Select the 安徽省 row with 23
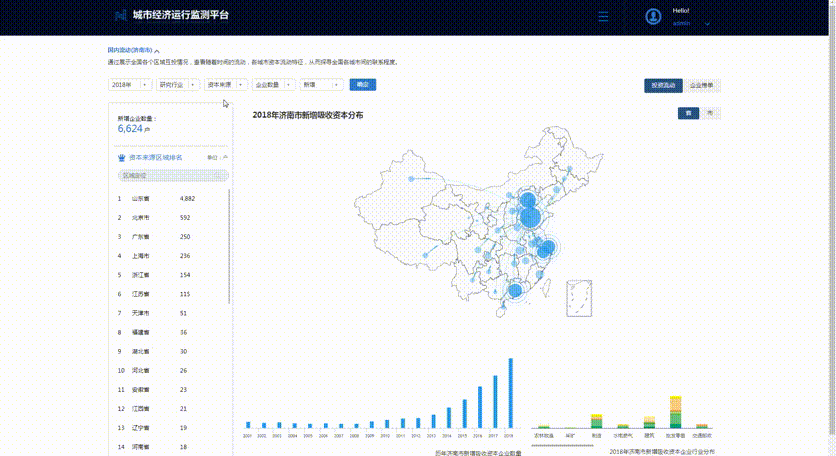836x456 pixels. [171, 390]
